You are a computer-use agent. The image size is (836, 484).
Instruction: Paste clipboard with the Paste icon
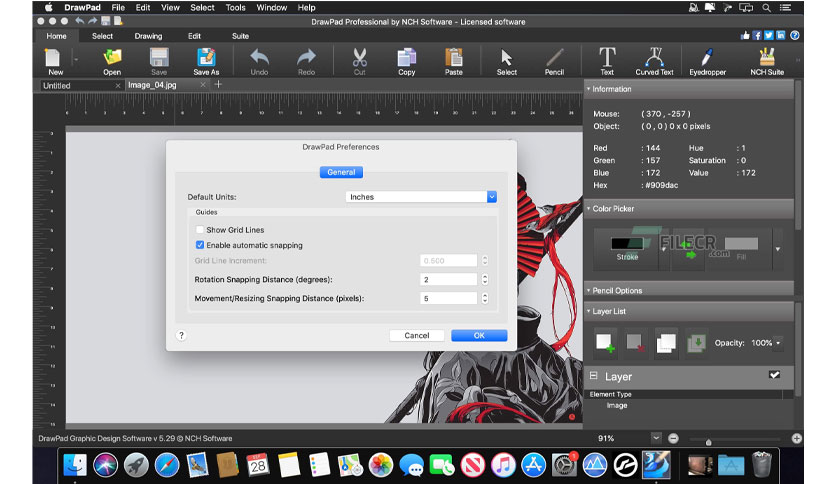454,61
